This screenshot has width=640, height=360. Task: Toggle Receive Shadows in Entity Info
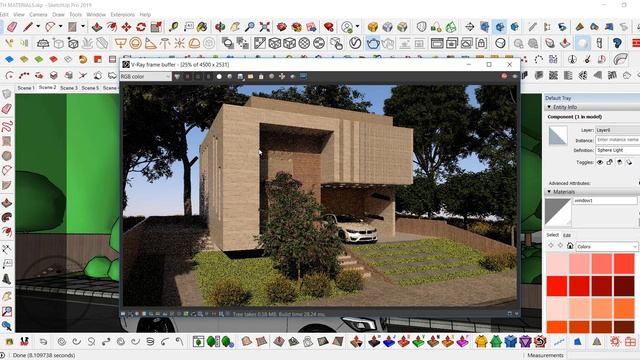coord(620,162)
